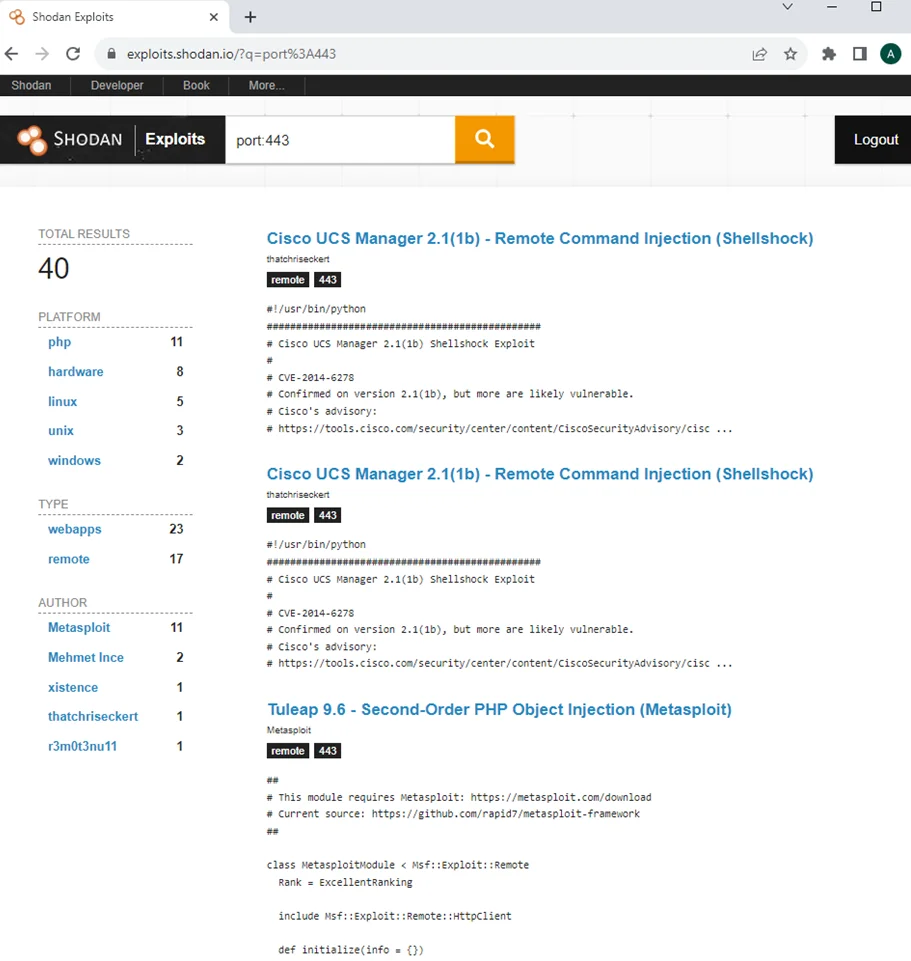The image size is (911, 961).
Task: Open the browser extensions puzzle icon
Action: click(x=828, y=53)
